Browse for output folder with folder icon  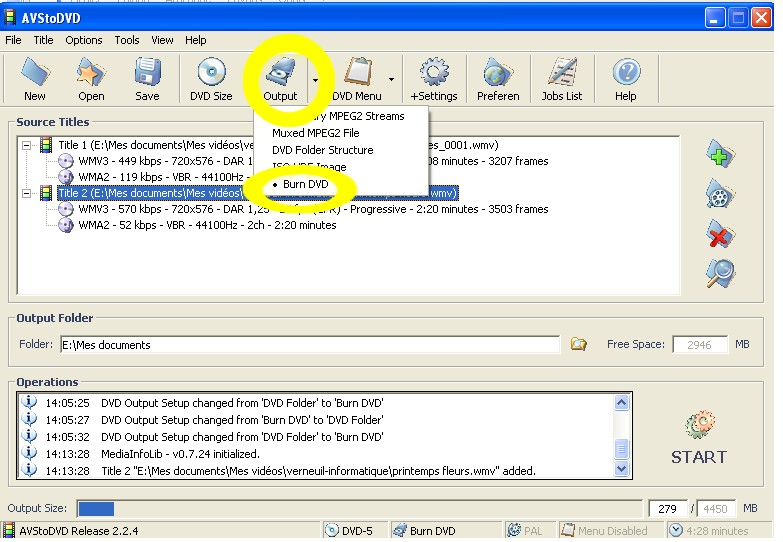coord(578,344)
